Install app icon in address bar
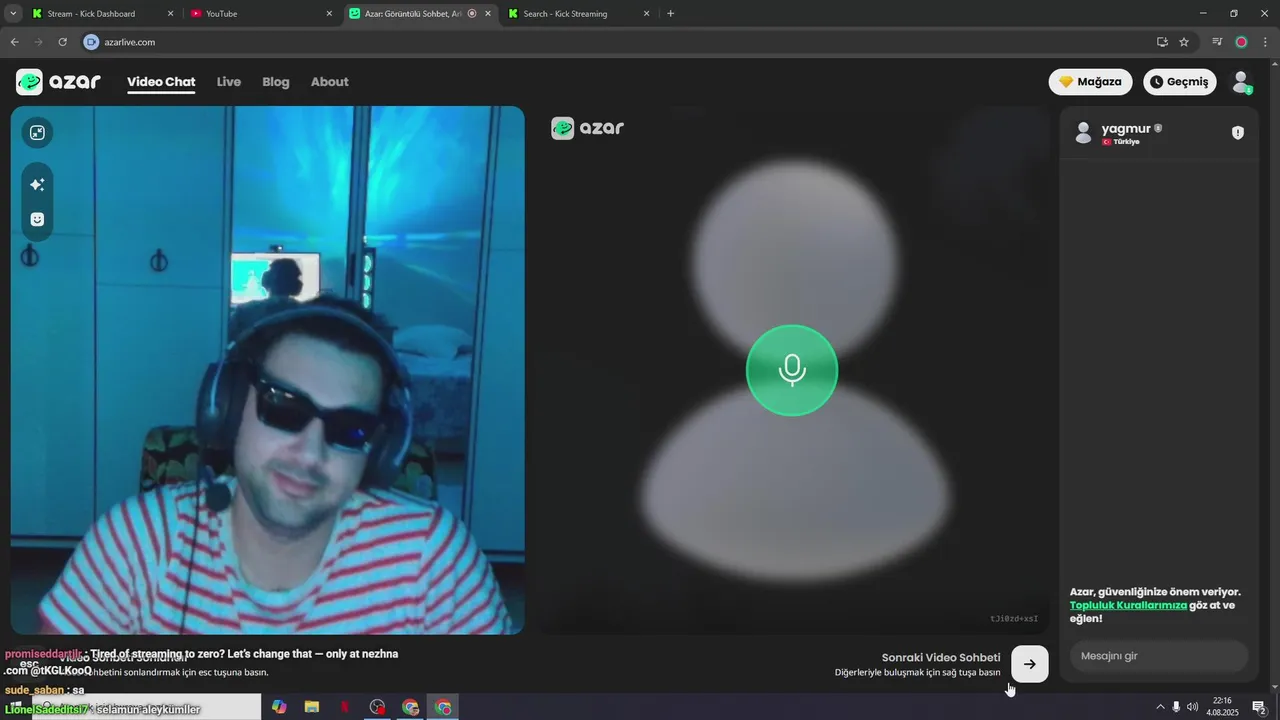The height and width of the screenshot is (720, 1280). coord(1162,42)
